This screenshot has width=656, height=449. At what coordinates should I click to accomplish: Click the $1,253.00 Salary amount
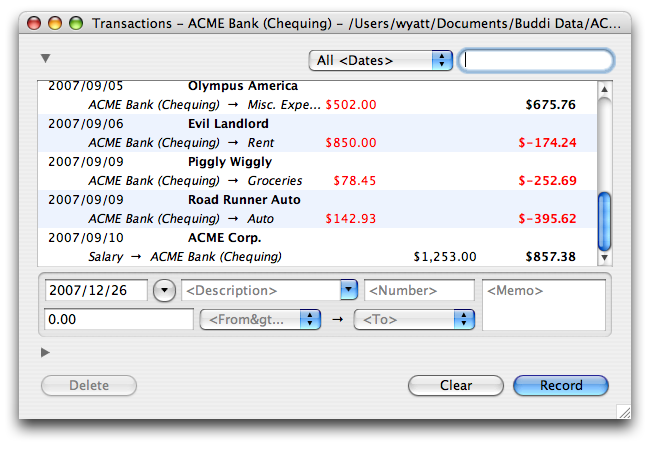coord(445,257)
